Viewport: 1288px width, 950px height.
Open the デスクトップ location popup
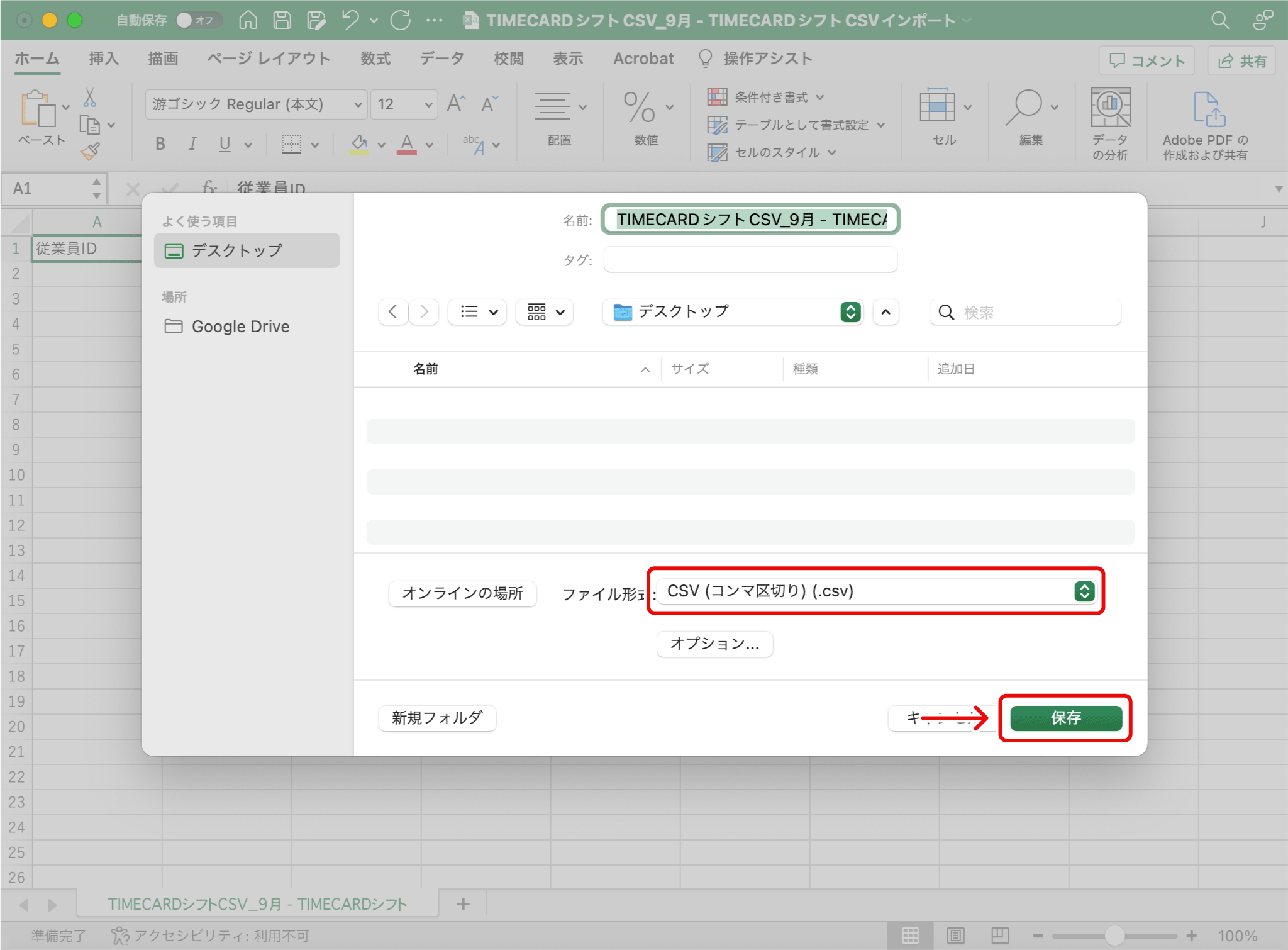733,311
